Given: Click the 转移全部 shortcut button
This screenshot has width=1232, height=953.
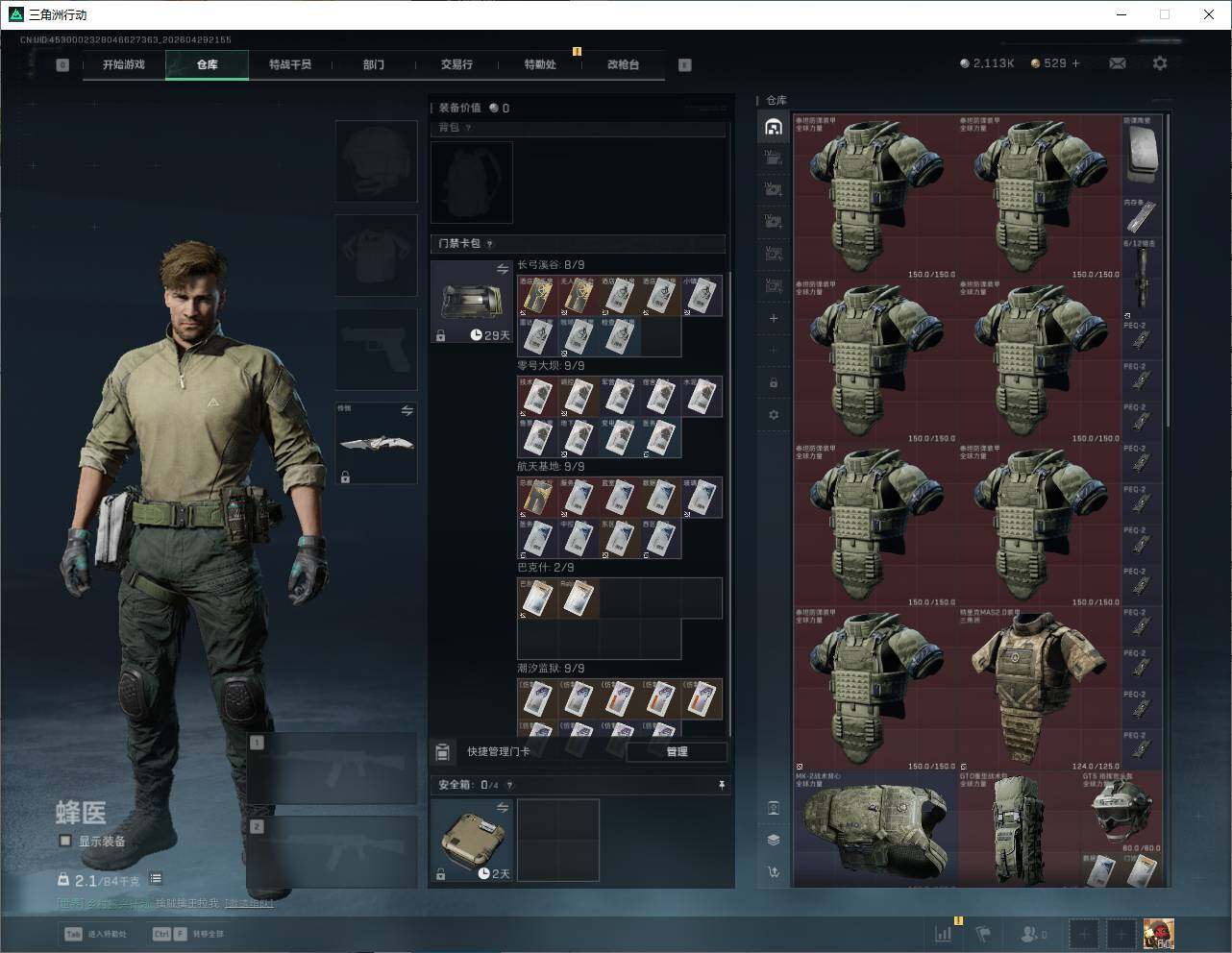Looking at the screenshot, I should pyautogui.click(x=188, y=934).
